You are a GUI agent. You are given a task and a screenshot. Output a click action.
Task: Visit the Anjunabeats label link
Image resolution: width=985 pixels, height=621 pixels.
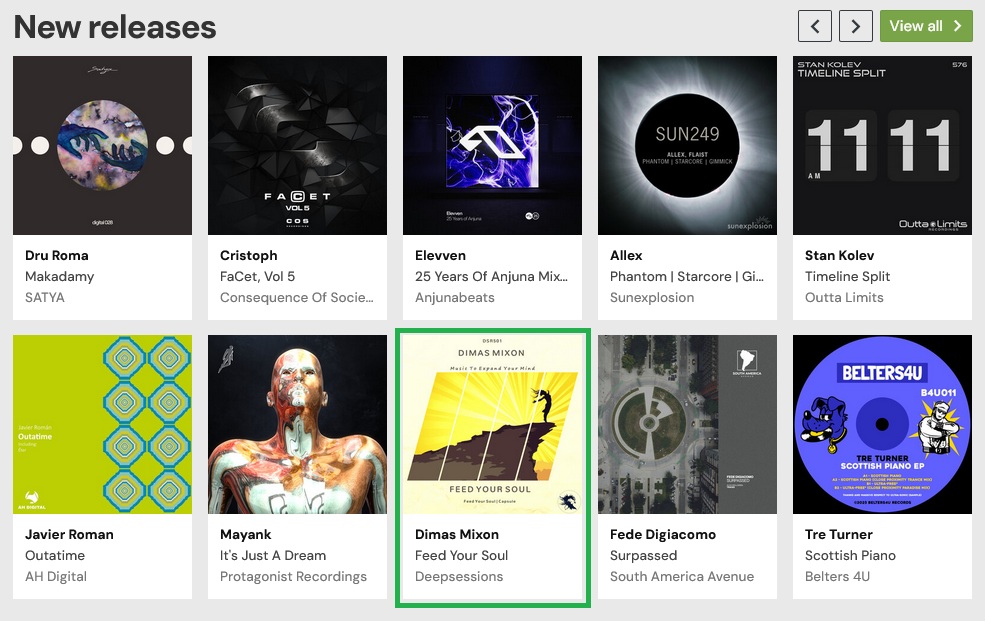(455, 298)
